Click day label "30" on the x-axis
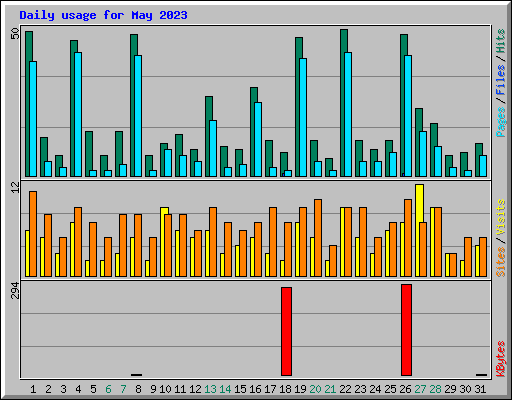Viewport: 512px width, 400px height. coord(465,389)
